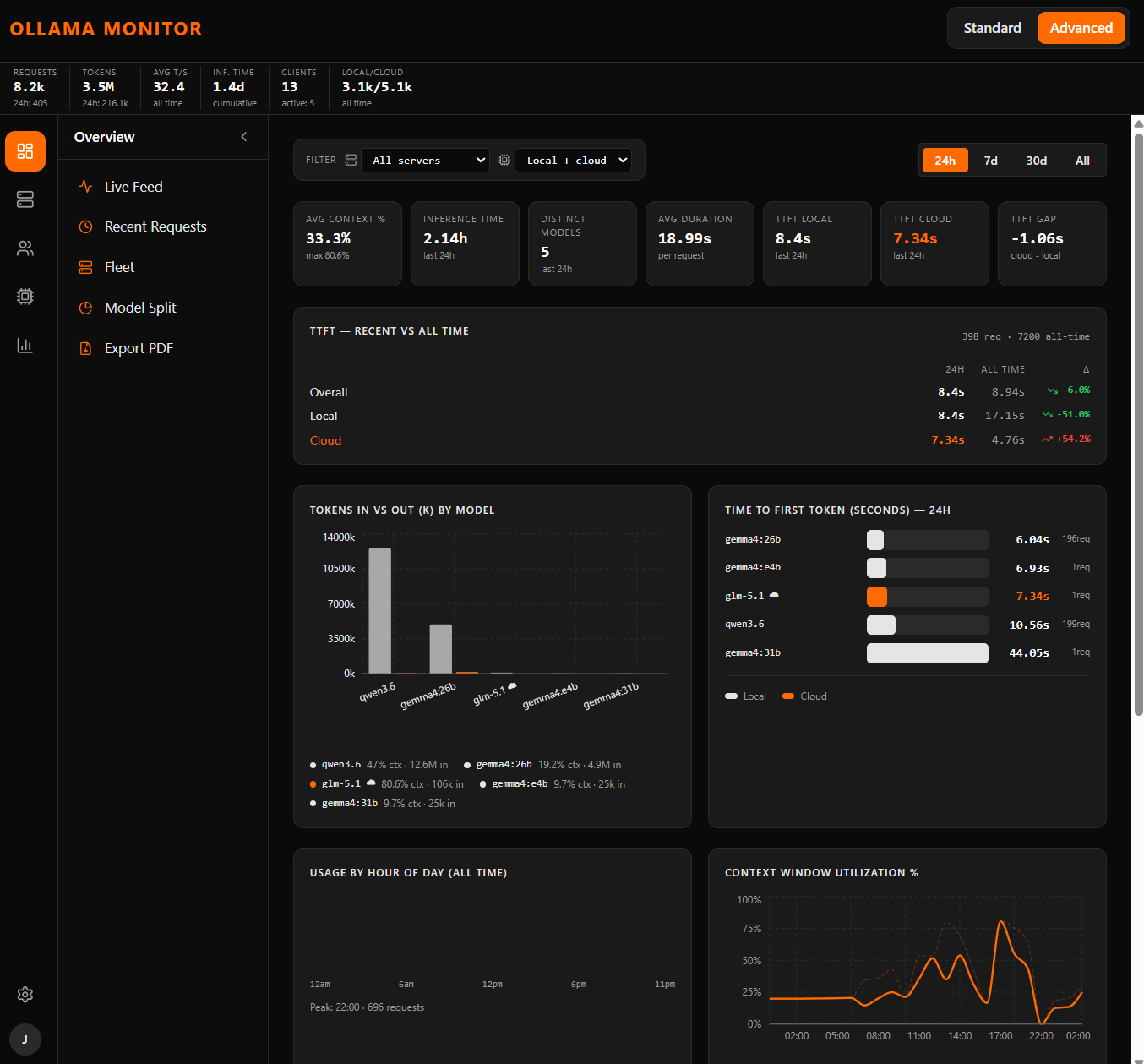Click the gemma4:31b legend entry
This screenshot has width=1144, height=1064.
383,803
